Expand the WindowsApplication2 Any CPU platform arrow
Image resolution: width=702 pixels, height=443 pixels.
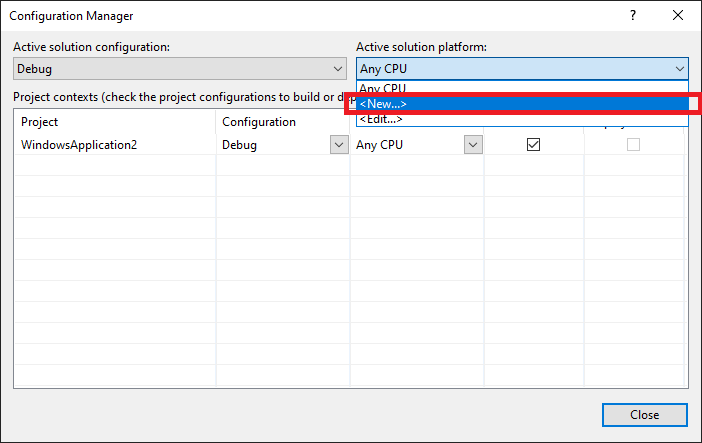tap(473, 145)
